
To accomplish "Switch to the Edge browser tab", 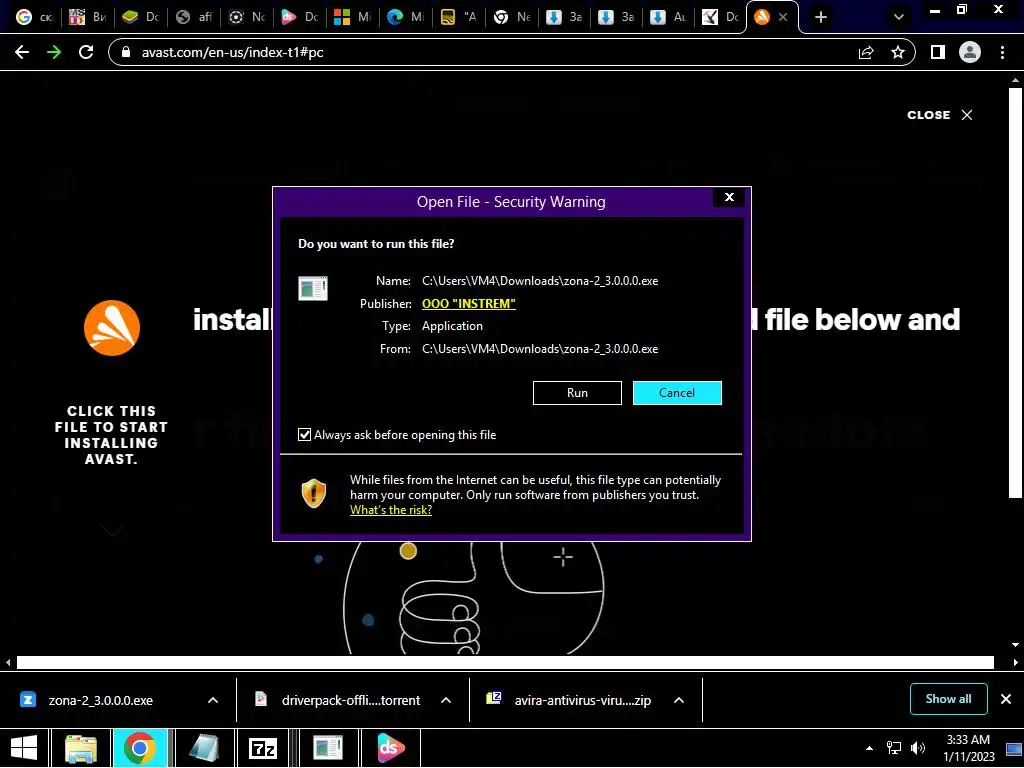I will pyautogui.click(x=404, y=17).
